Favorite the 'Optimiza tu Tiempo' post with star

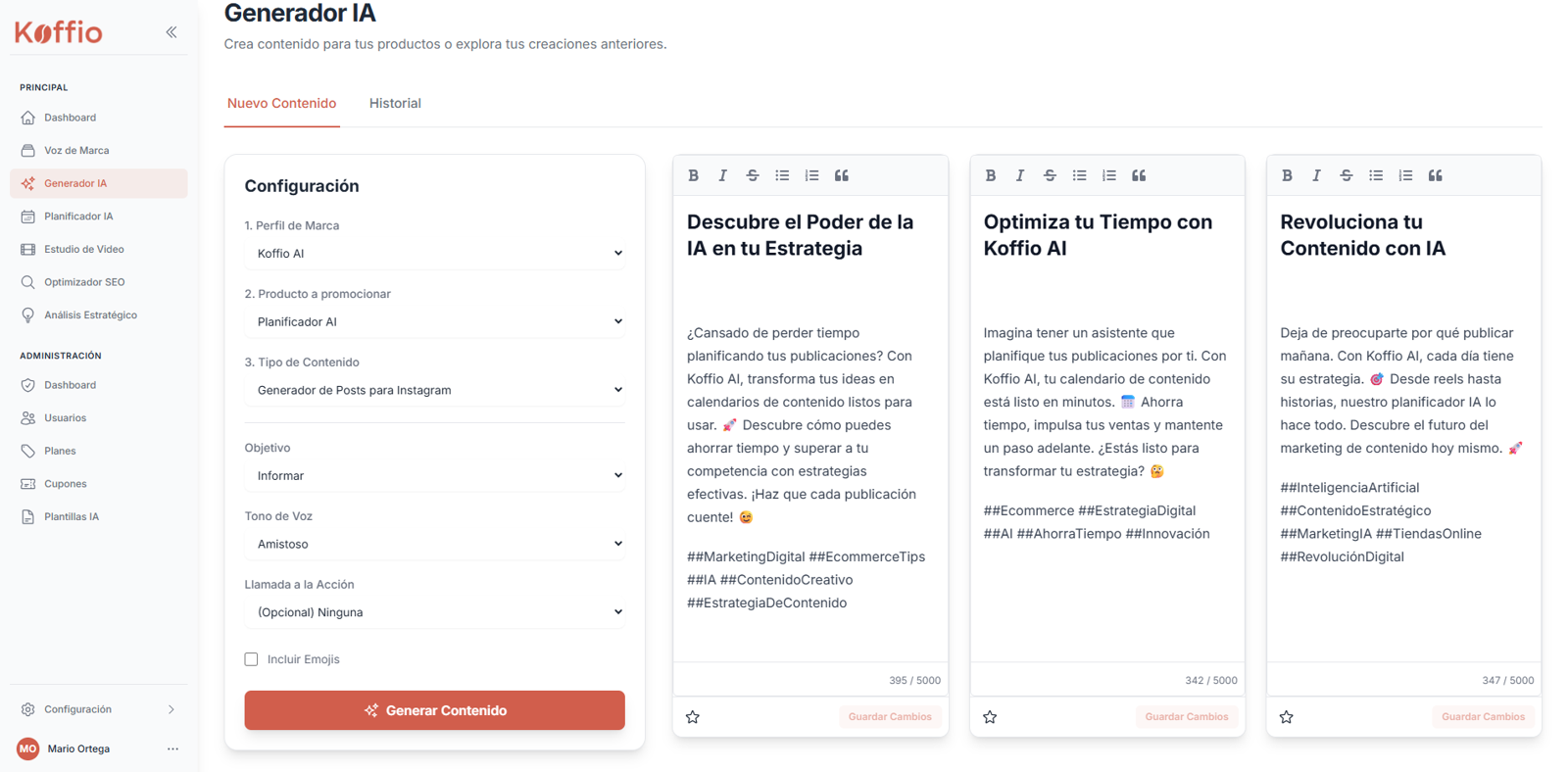pyautogui.click(x=990, y=717)
